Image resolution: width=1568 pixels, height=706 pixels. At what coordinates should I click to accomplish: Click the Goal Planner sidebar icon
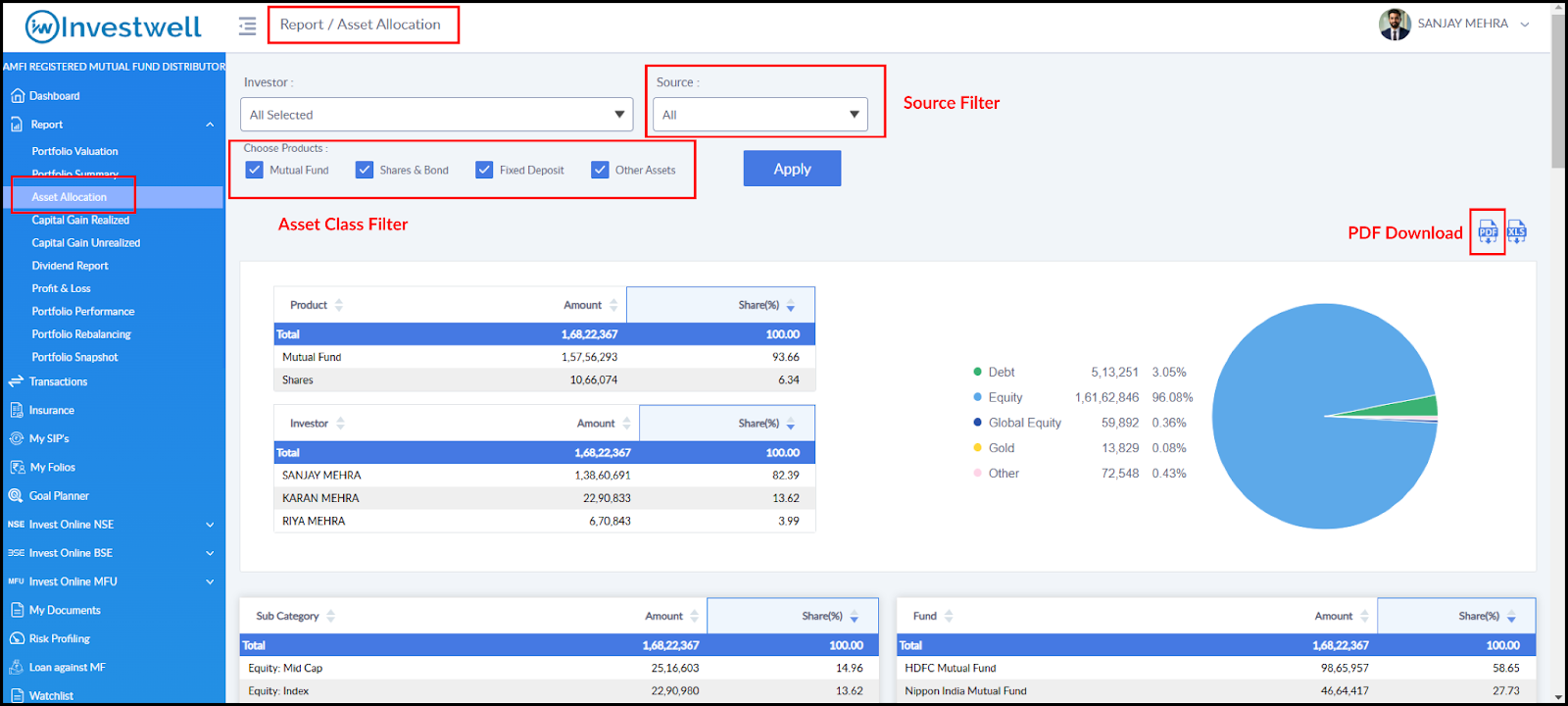[x=16, y=495]
